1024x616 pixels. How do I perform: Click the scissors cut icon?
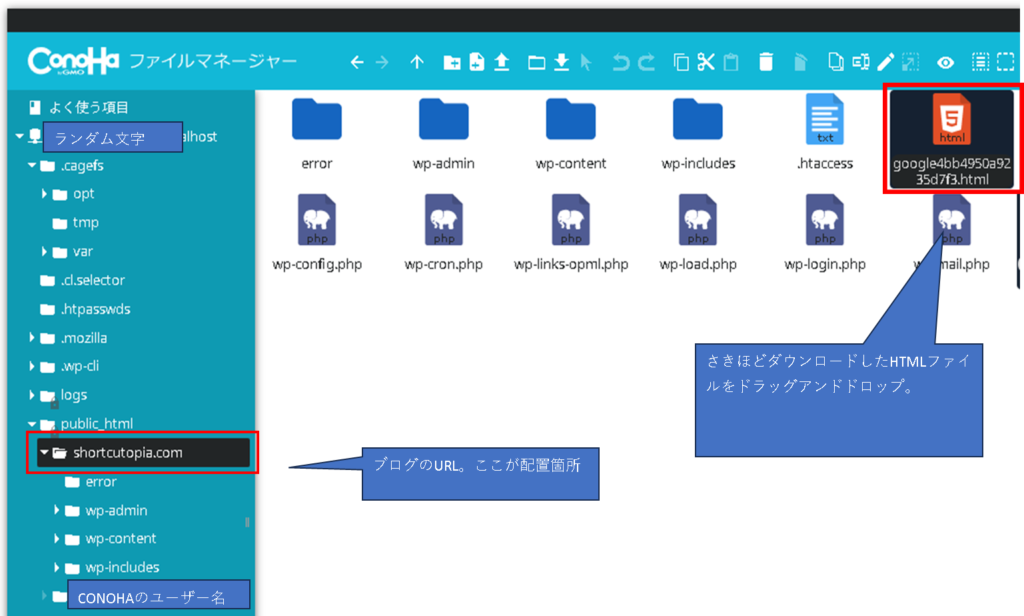(x=706, y=62)
